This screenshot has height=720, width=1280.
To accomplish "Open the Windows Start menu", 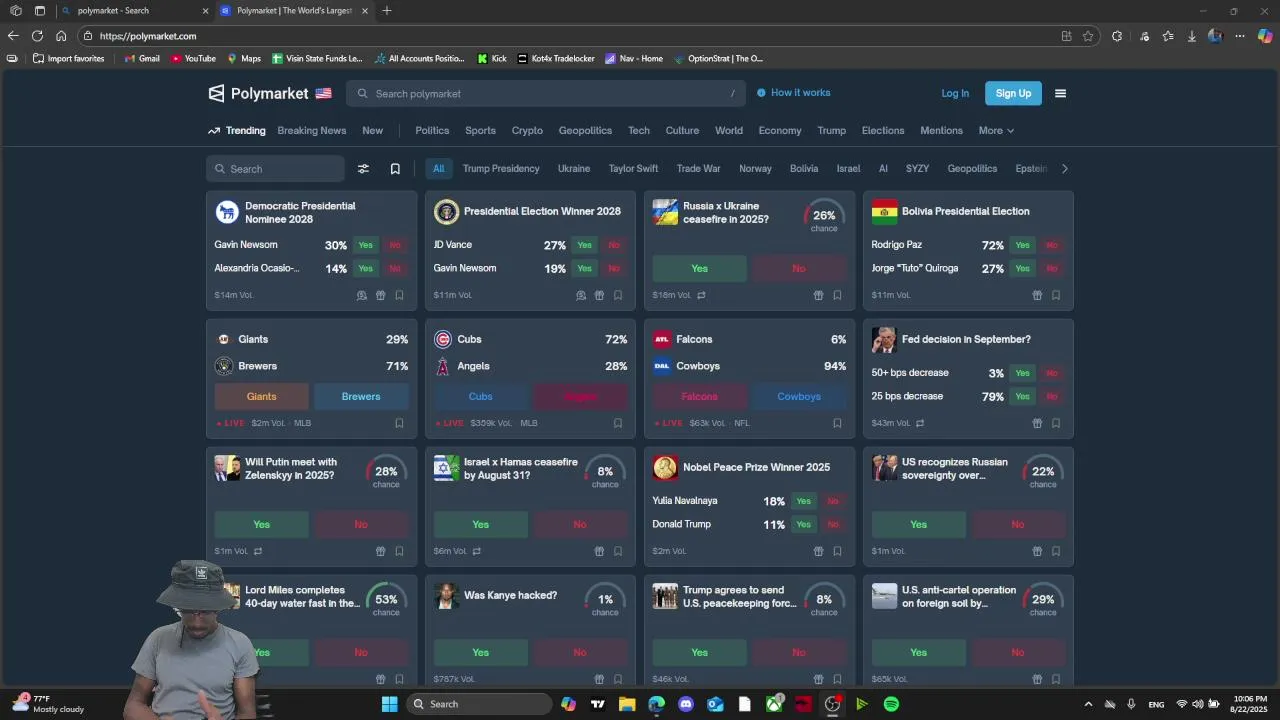I will [390, 704].
